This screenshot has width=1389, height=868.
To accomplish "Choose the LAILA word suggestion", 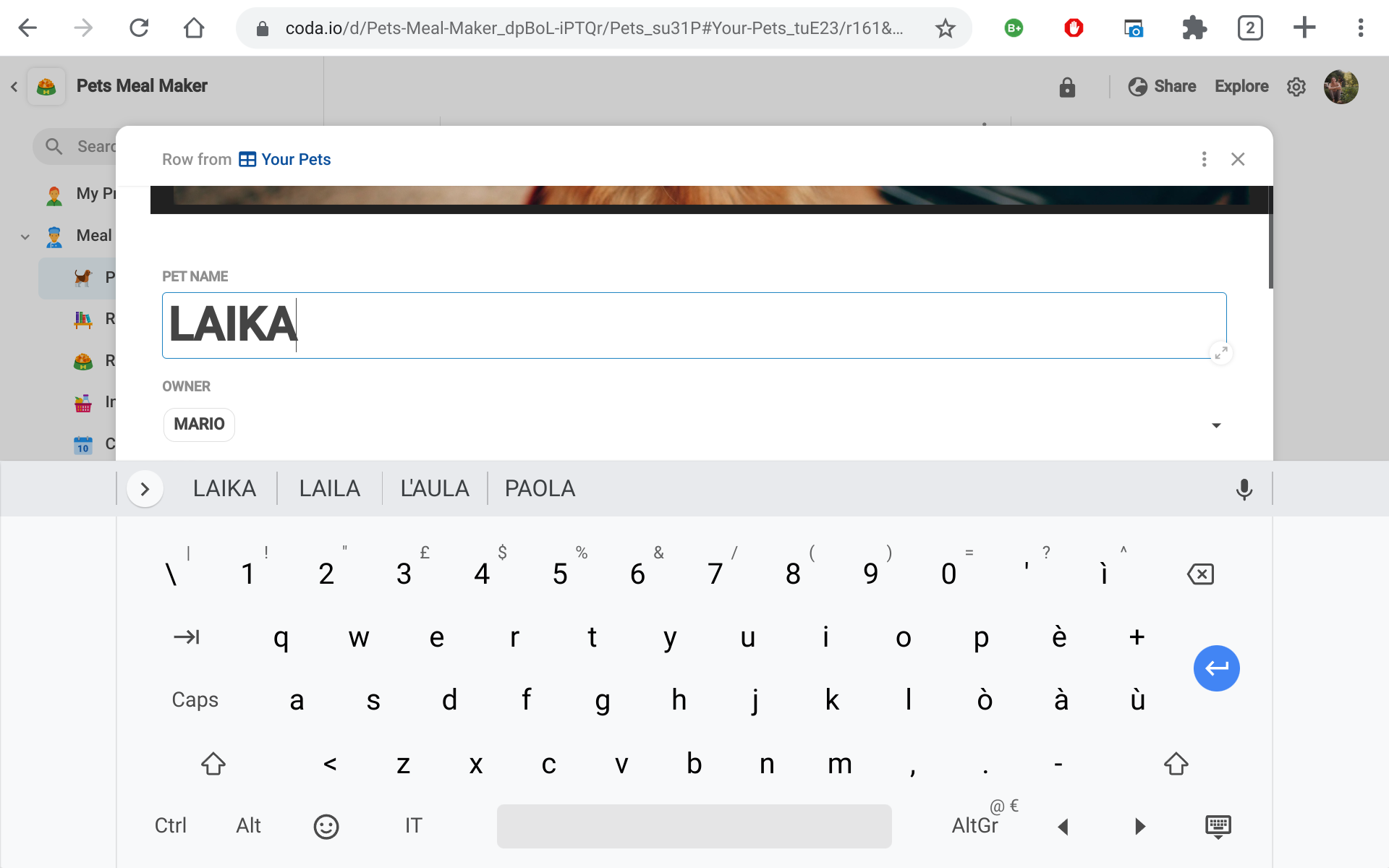I will (x=329, y=489).
